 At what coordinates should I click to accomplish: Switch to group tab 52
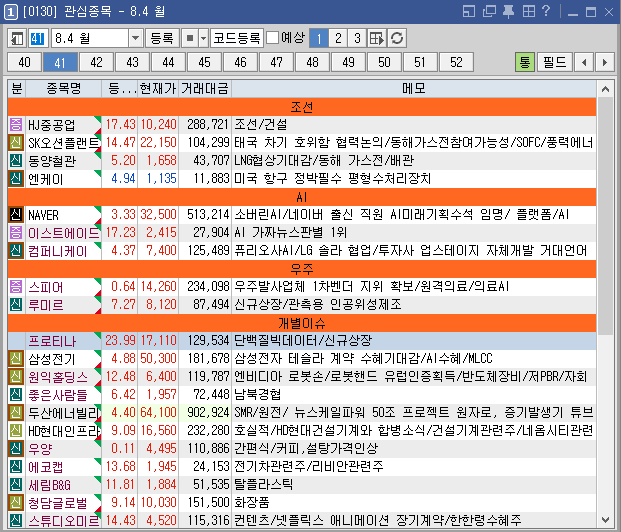click(456, 62)
